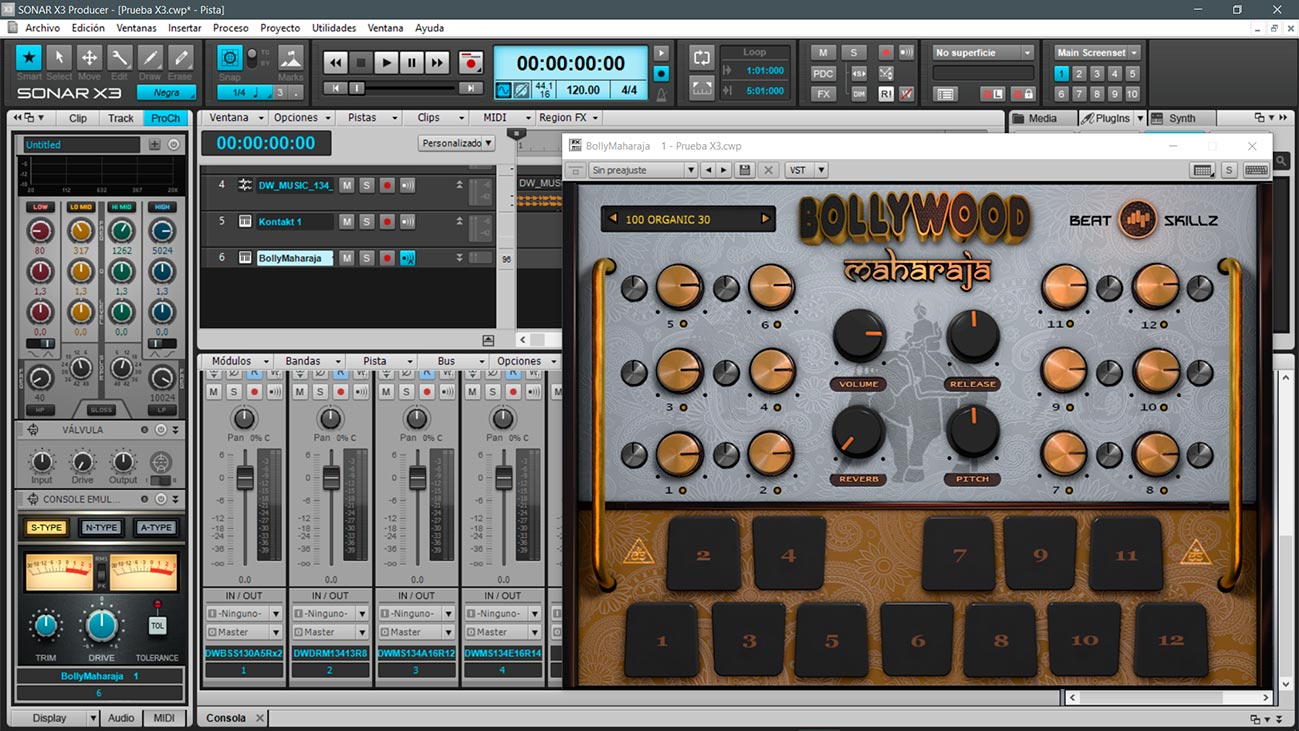The height and width of the screenshot is (731, 1299).
Task: Select screenset number 2
Action: coord(1079,74)
